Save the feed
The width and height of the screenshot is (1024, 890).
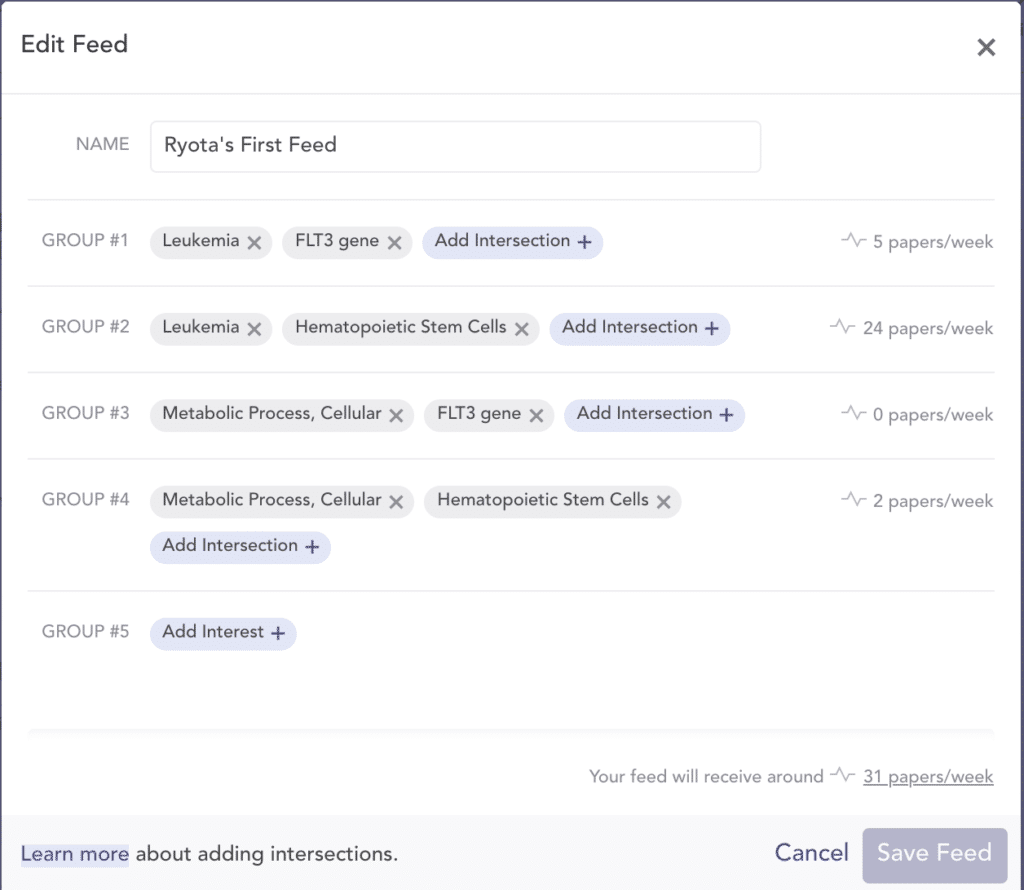[935, 853]
